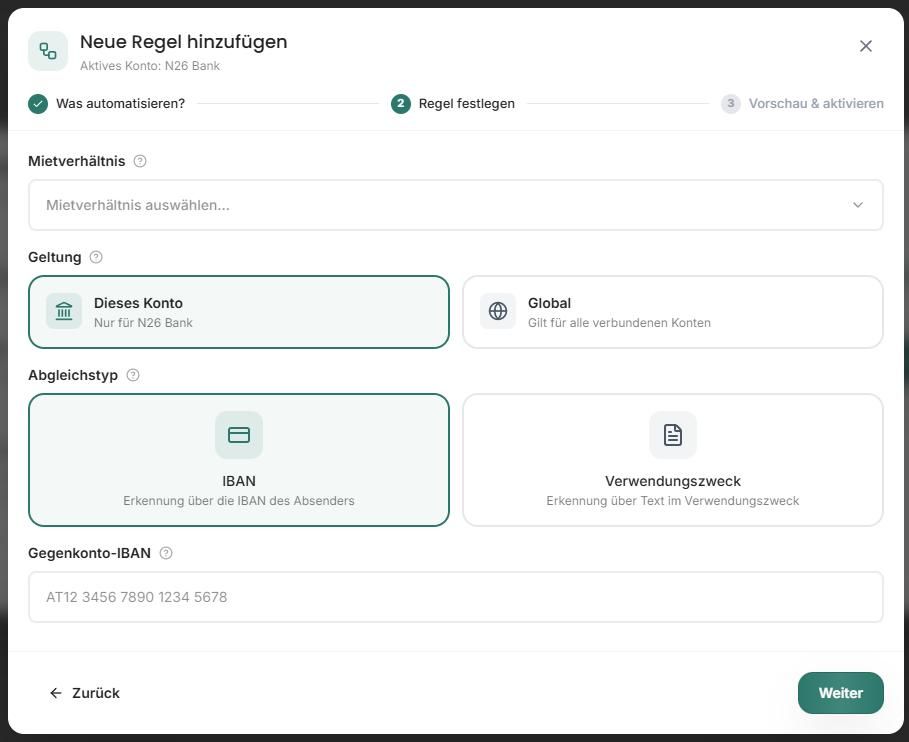Show help for Gegenkonto-IBAN
909x742 pixels.
(166, 553)
